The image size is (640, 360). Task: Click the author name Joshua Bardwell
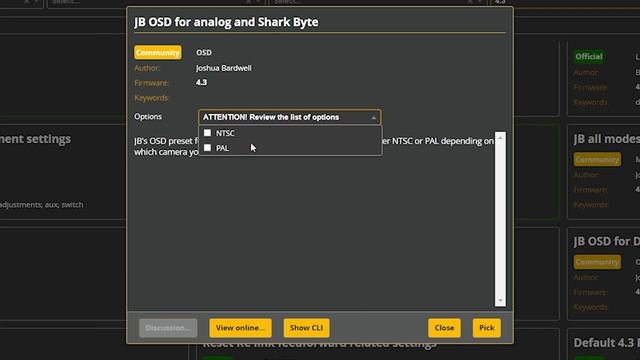pyautogui.click(x=224, y=68)
